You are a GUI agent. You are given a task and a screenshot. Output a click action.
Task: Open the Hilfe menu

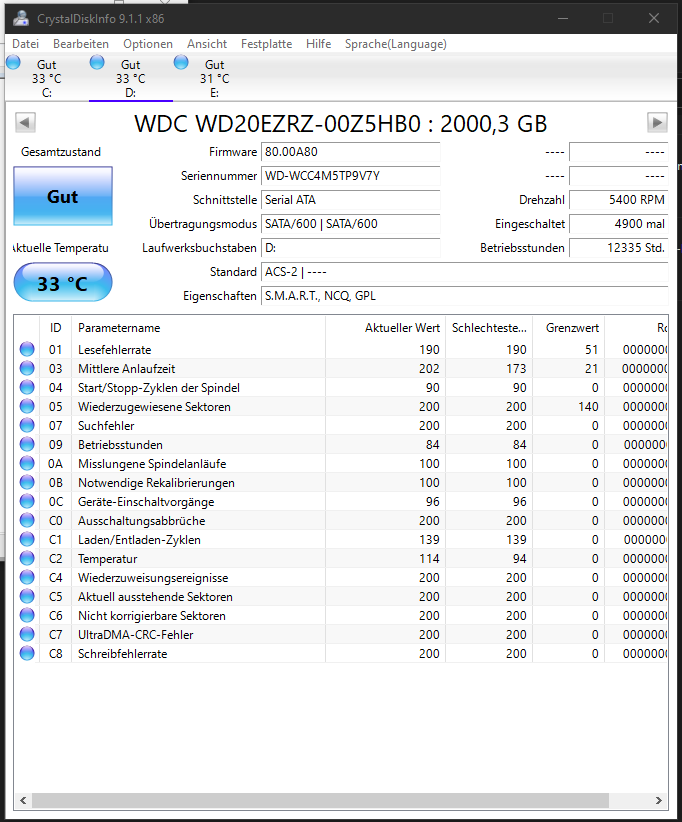pyautogui.click(x=319, y=44)
